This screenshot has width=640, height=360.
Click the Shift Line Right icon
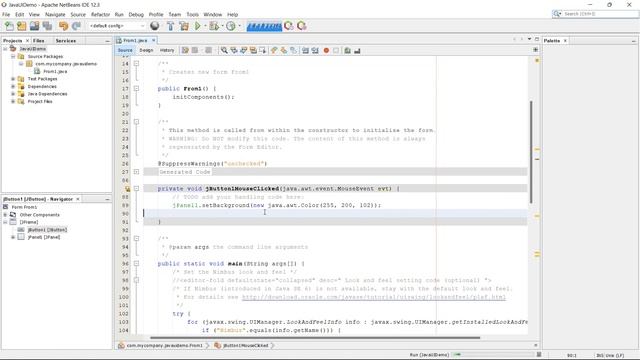coord(315,50)
